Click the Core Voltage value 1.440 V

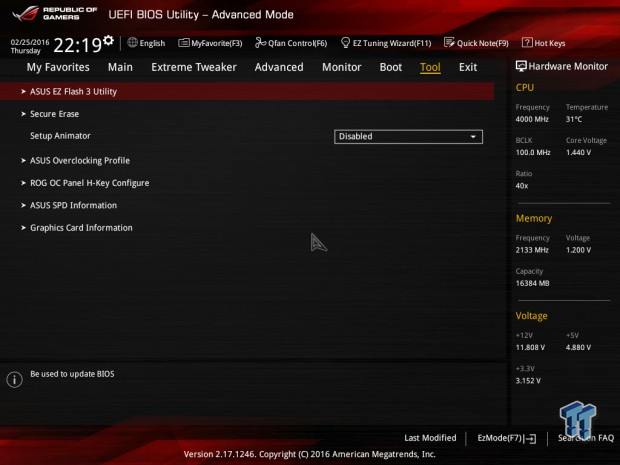(x=578, y=152)
